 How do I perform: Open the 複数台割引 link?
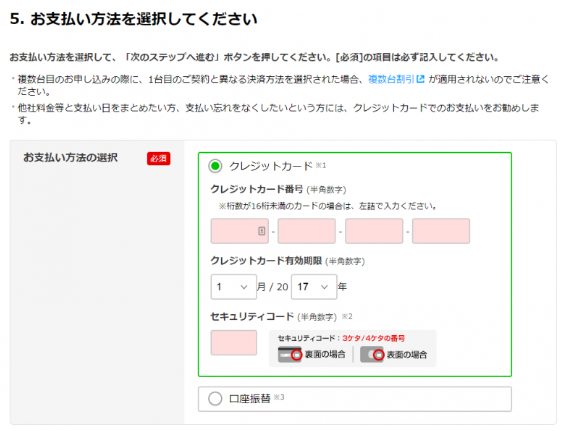click(391, 79)
